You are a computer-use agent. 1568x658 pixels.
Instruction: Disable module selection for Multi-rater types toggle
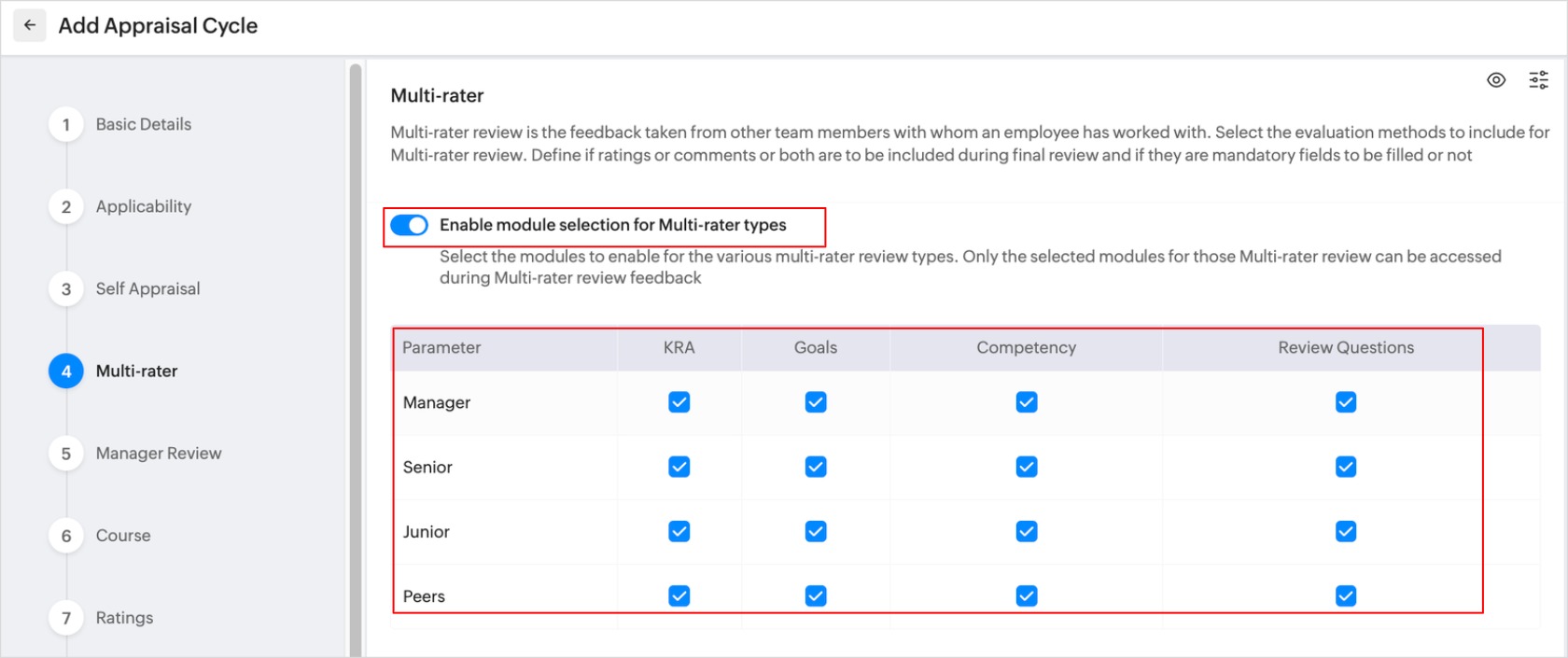tap(409, 225)
